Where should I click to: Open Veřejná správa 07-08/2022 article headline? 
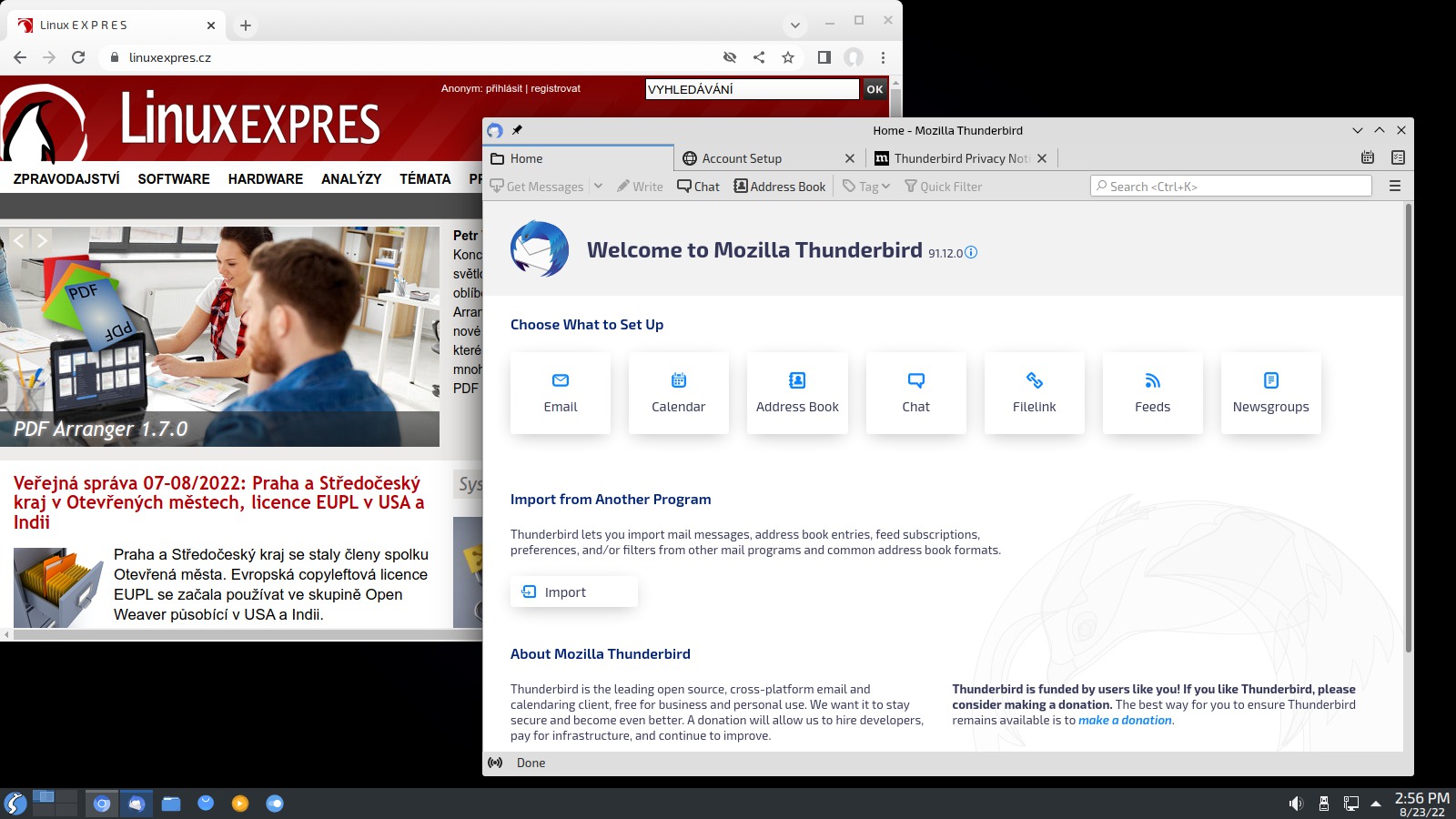(x=218, y=502)
